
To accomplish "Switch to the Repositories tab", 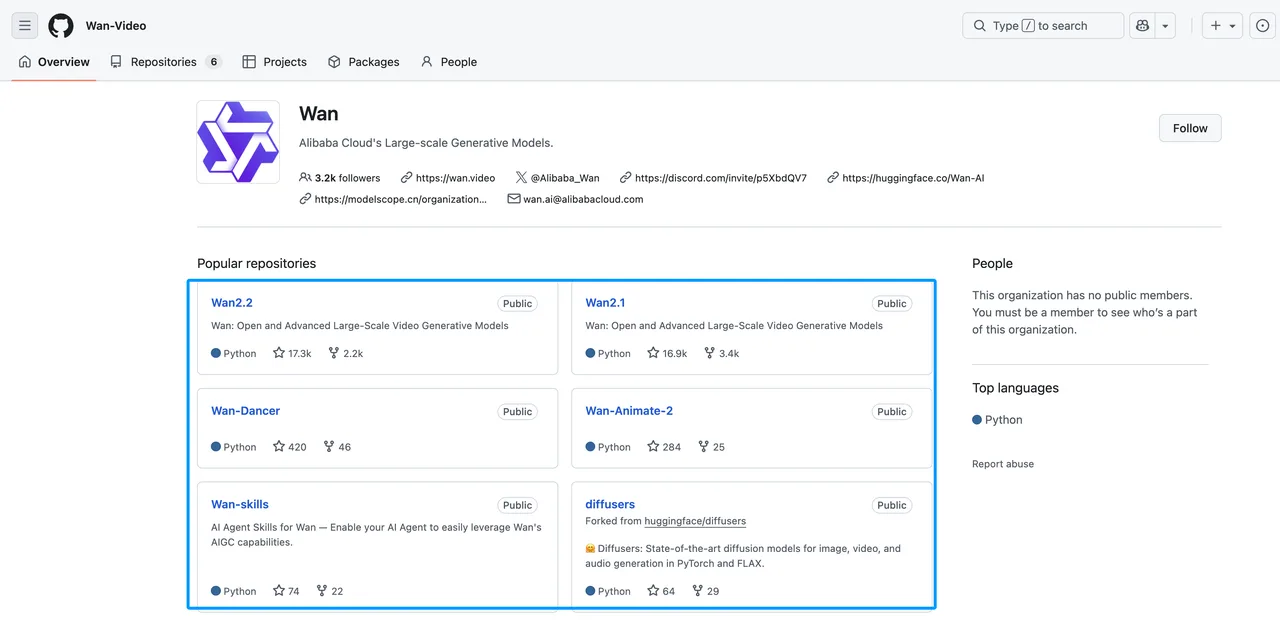I will pyautogui.click(x=165, y=62).
